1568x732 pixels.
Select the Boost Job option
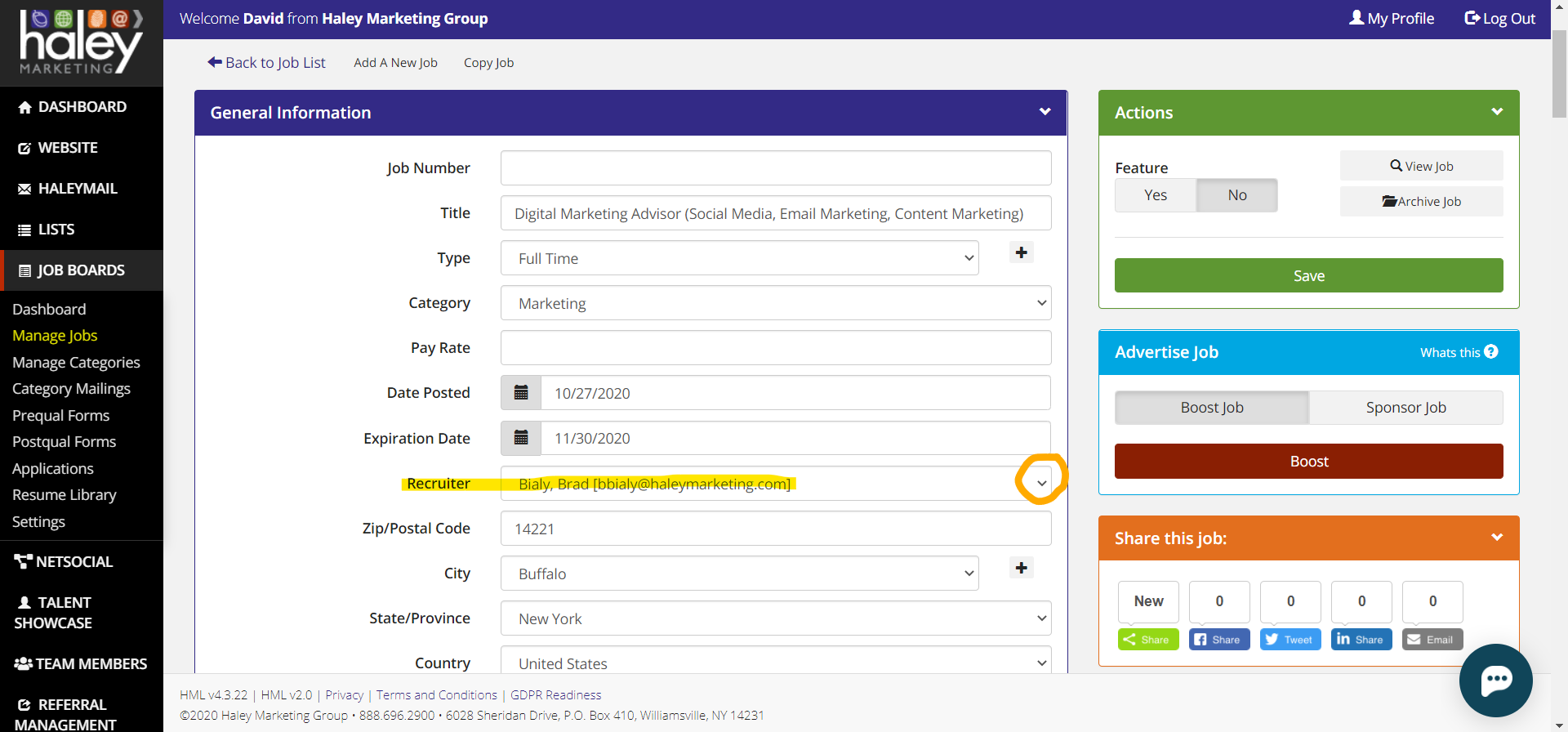[1212, 408]
